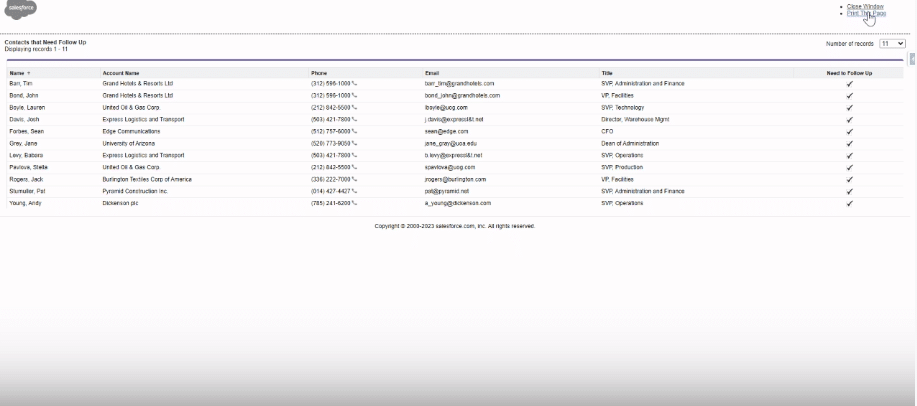Click the Salesforce cloud logo

pos(20,9)
